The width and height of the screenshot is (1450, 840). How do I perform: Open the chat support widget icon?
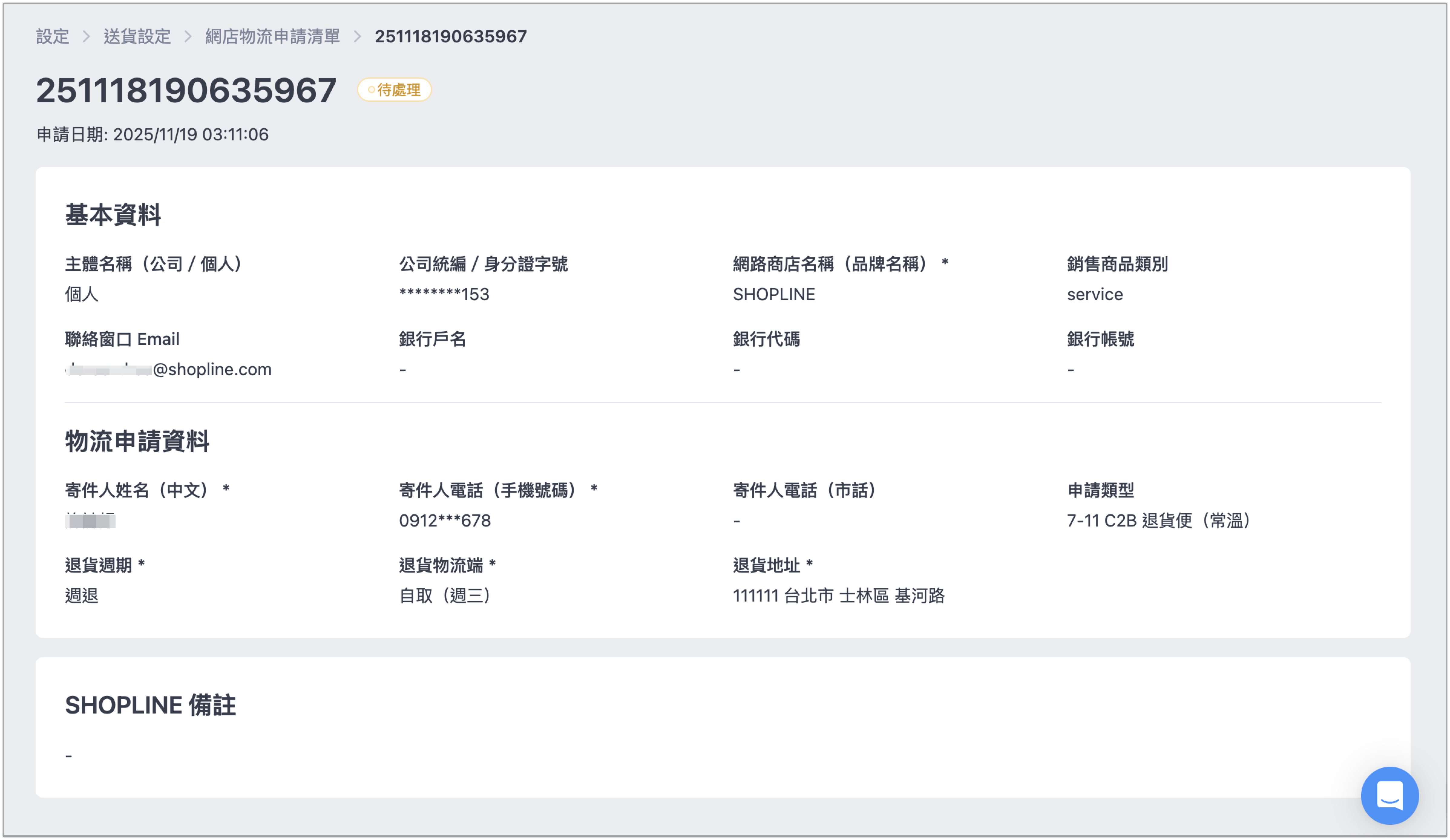click(1389, 796)
